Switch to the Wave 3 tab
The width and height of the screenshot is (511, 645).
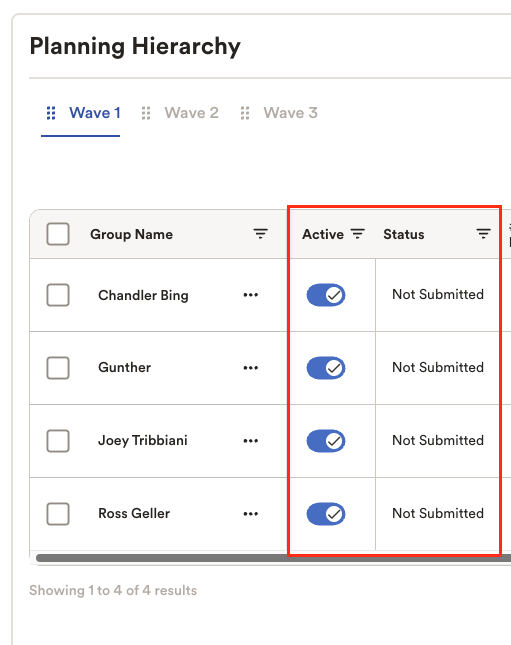pos(290,113)
